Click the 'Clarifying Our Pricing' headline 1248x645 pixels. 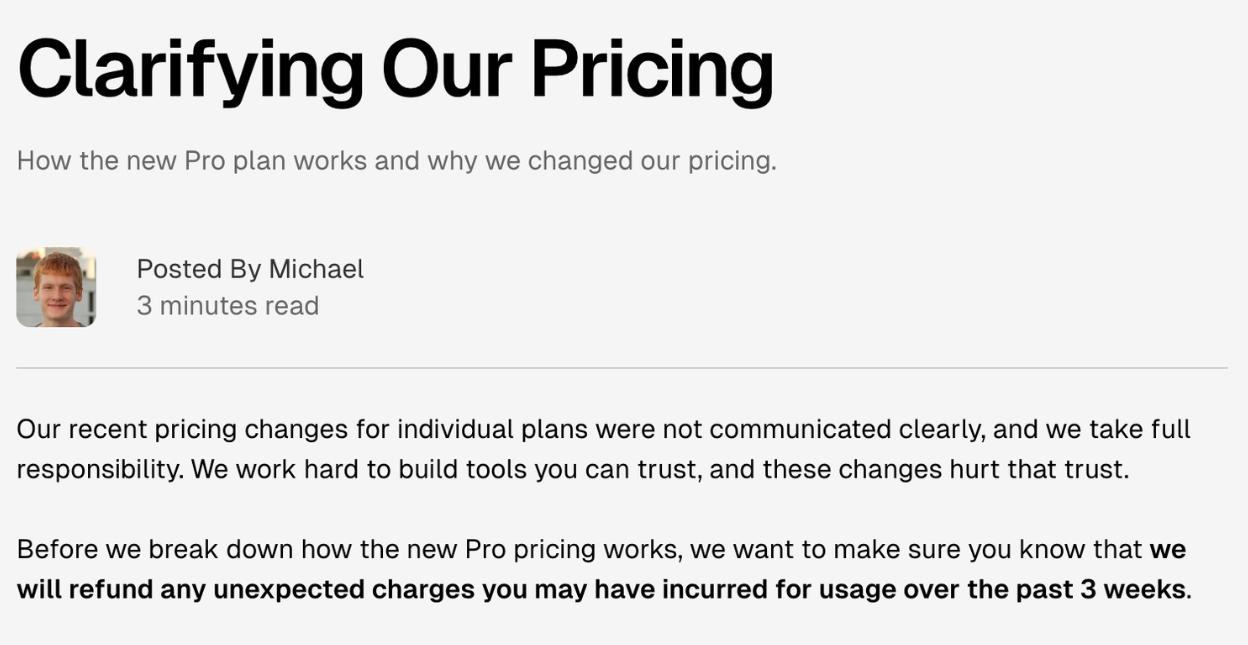click(x=396, y=70)
